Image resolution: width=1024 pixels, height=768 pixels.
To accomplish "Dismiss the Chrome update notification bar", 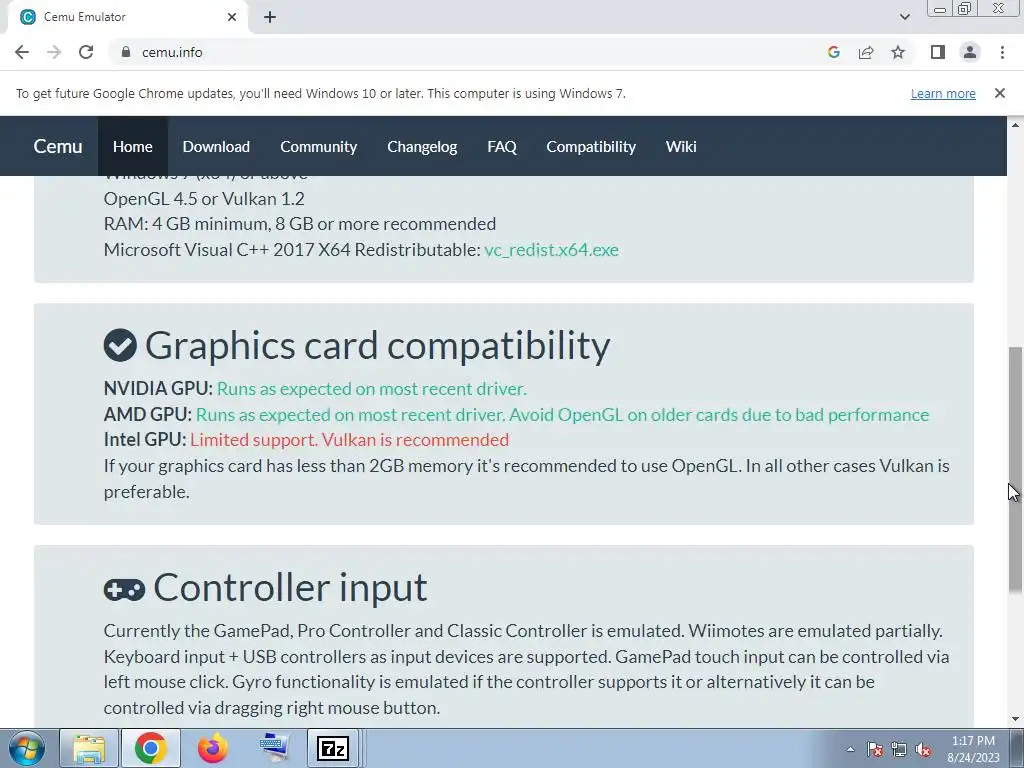I will point(1000,93).
